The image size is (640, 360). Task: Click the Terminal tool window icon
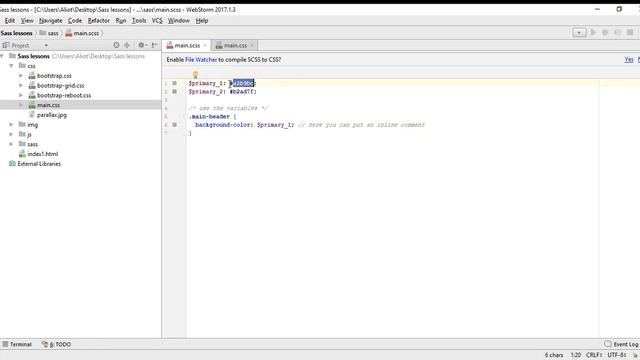pos(5,344)
